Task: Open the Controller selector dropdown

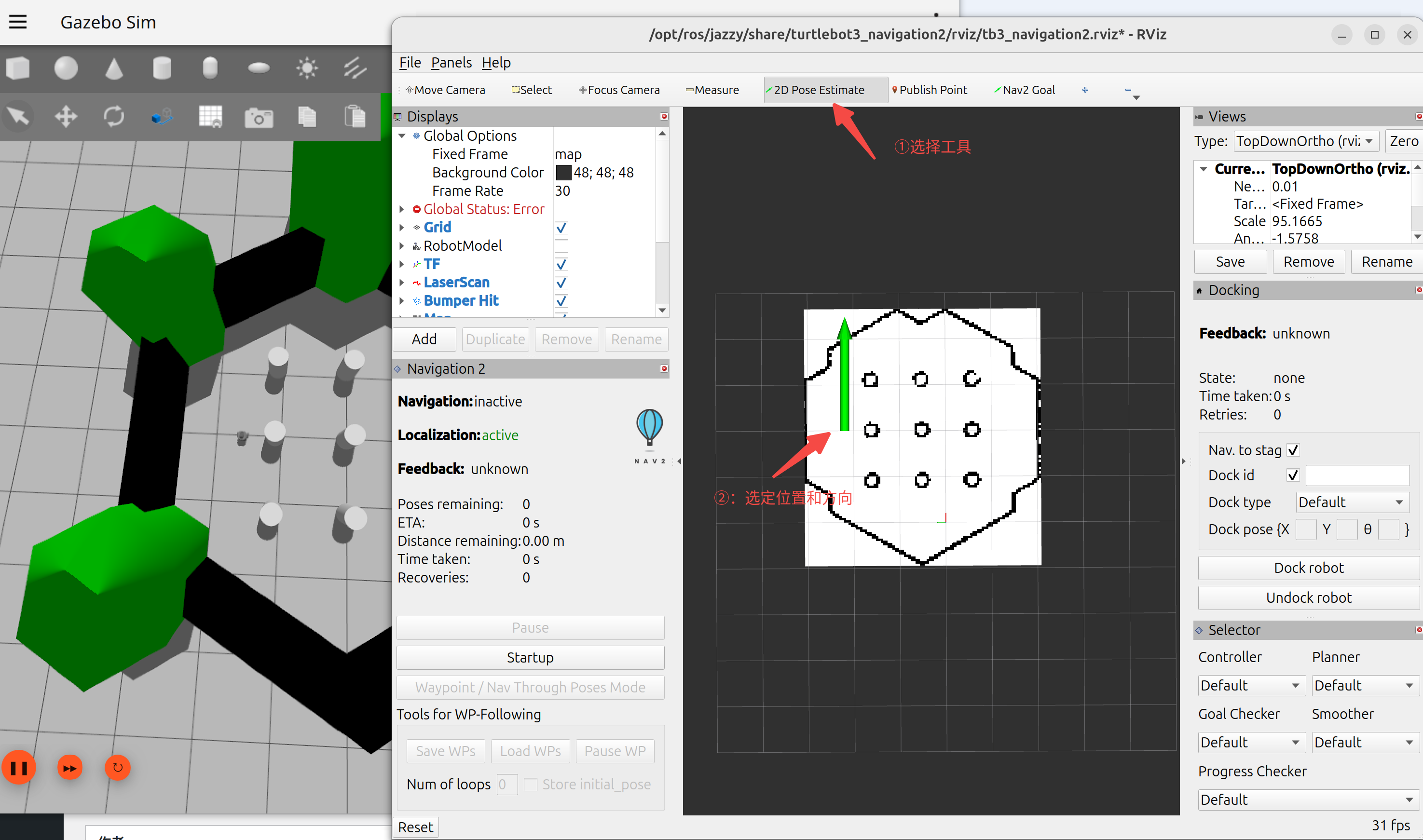Action: coord(1251,686)
